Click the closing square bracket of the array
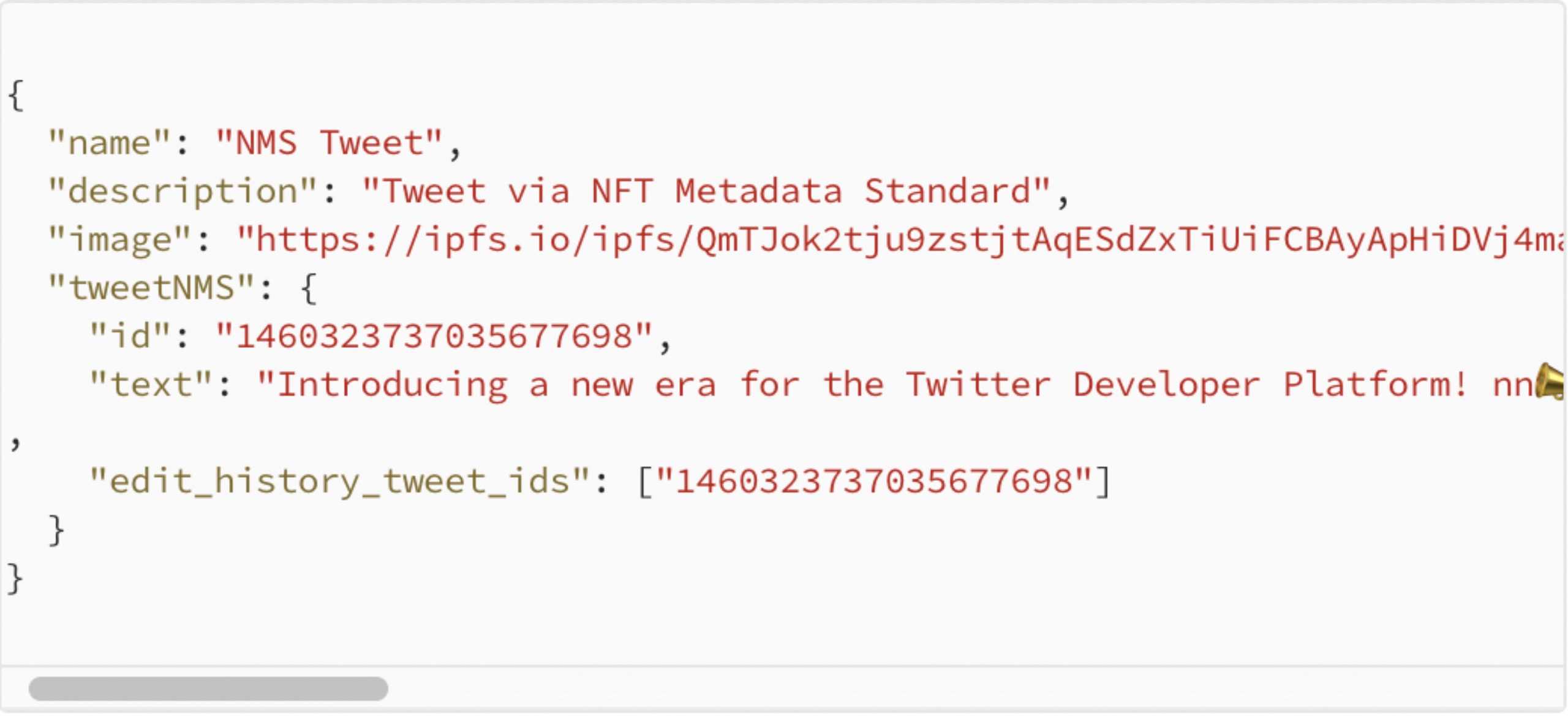The image size is (1568, 716). 1102,482
